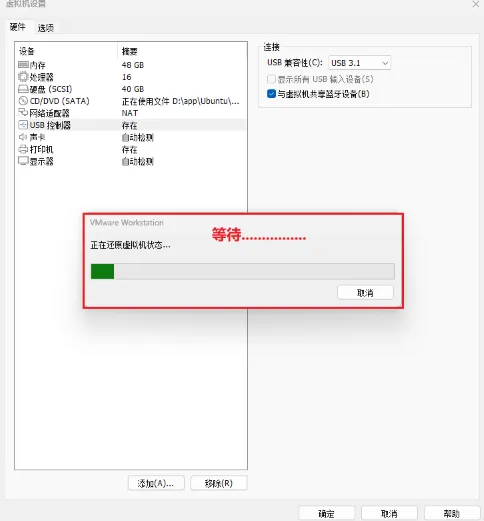484x521 pixels.
Task: Click the 移除(R) remove button
Action: pos(219,483)
